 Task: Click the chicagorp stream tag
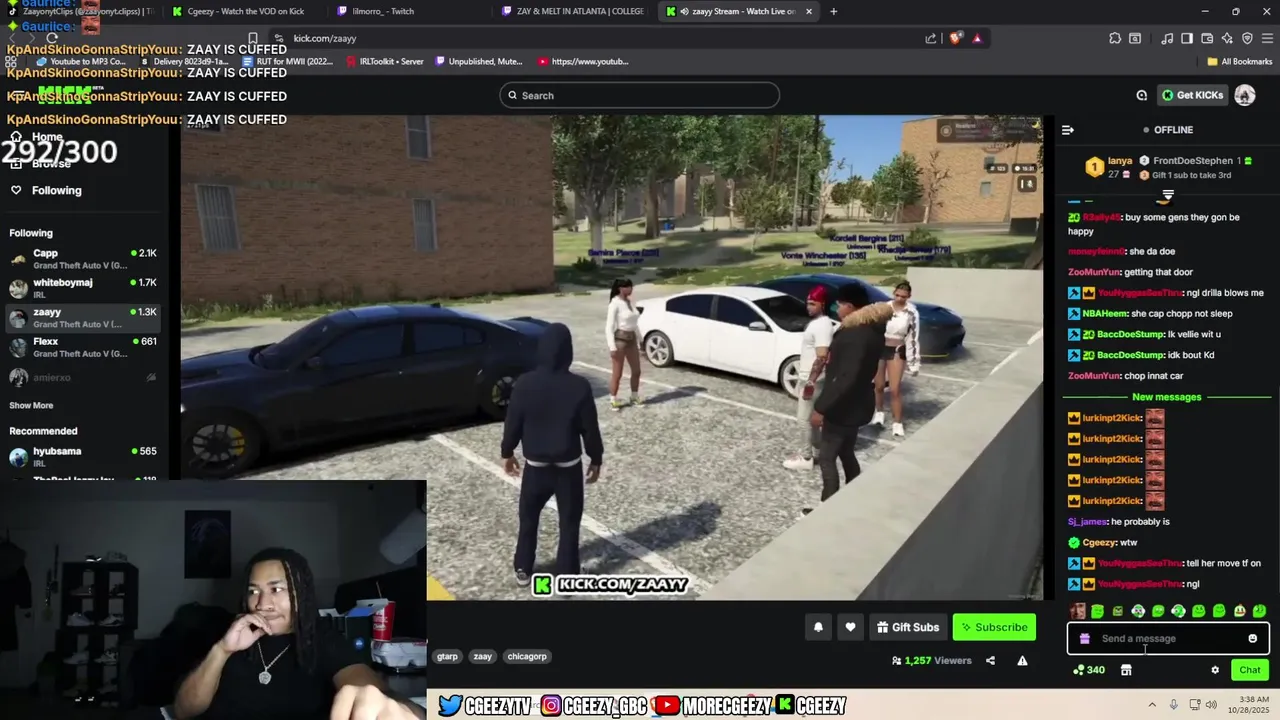coord(527,656)
